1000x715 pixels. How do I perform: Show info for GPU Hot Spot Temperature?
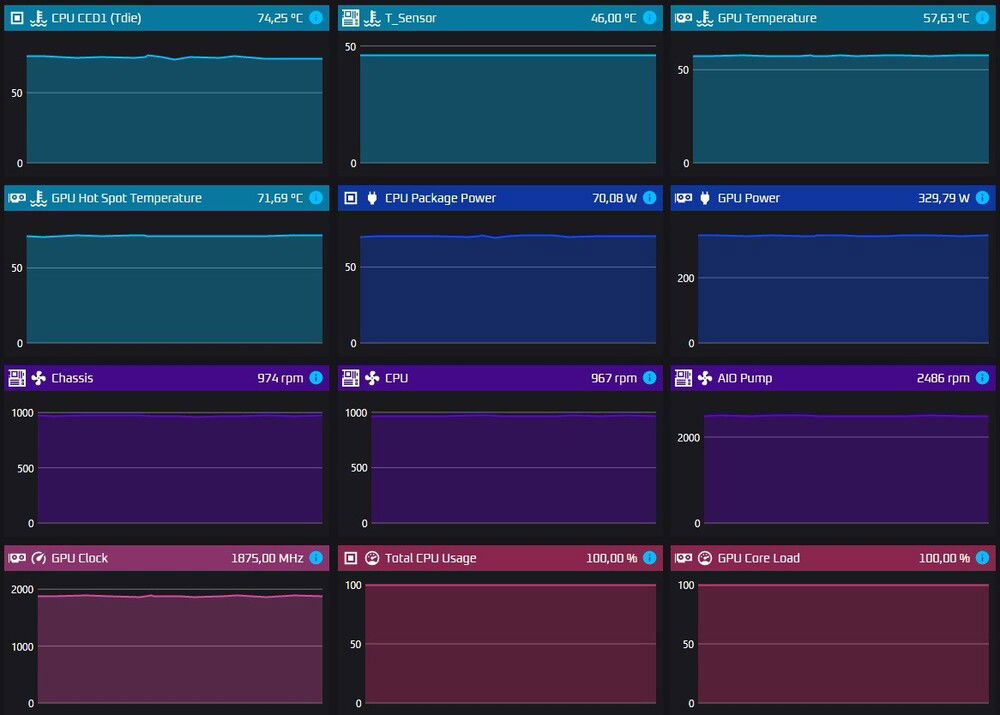(316, 198)
